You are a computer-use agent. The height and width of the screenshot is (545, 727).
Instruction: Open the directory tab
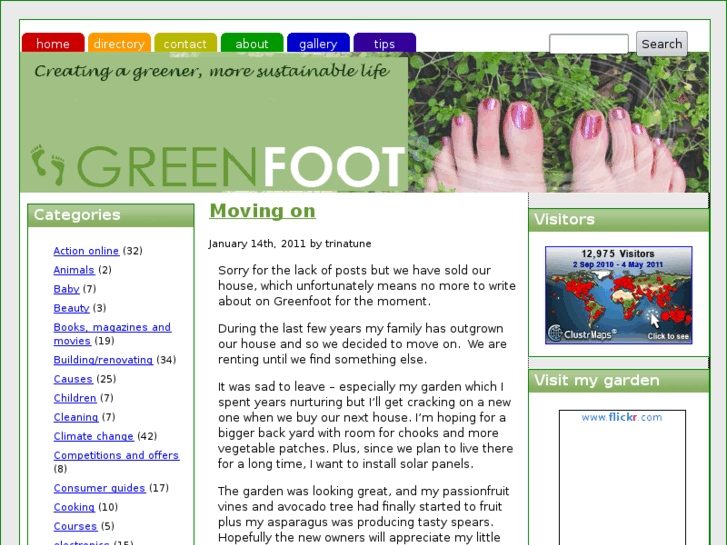119,43
